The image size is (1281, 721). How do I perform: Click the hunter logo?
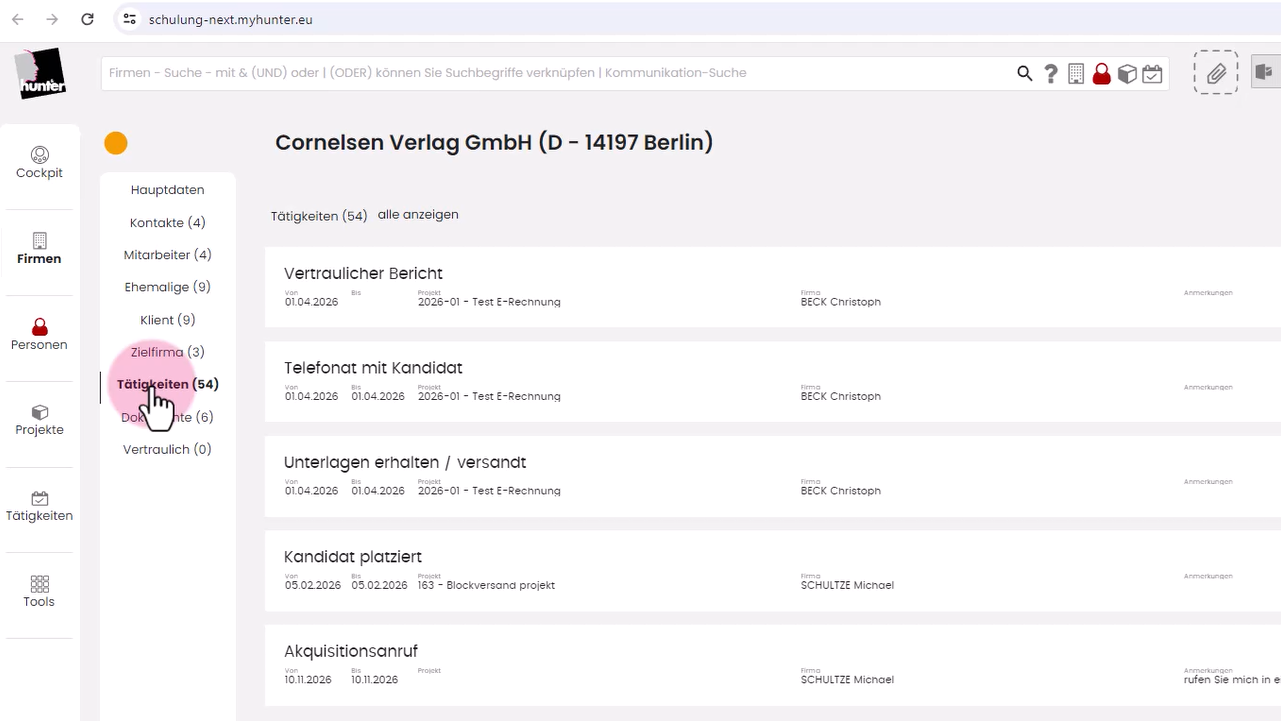coord(41,74)
